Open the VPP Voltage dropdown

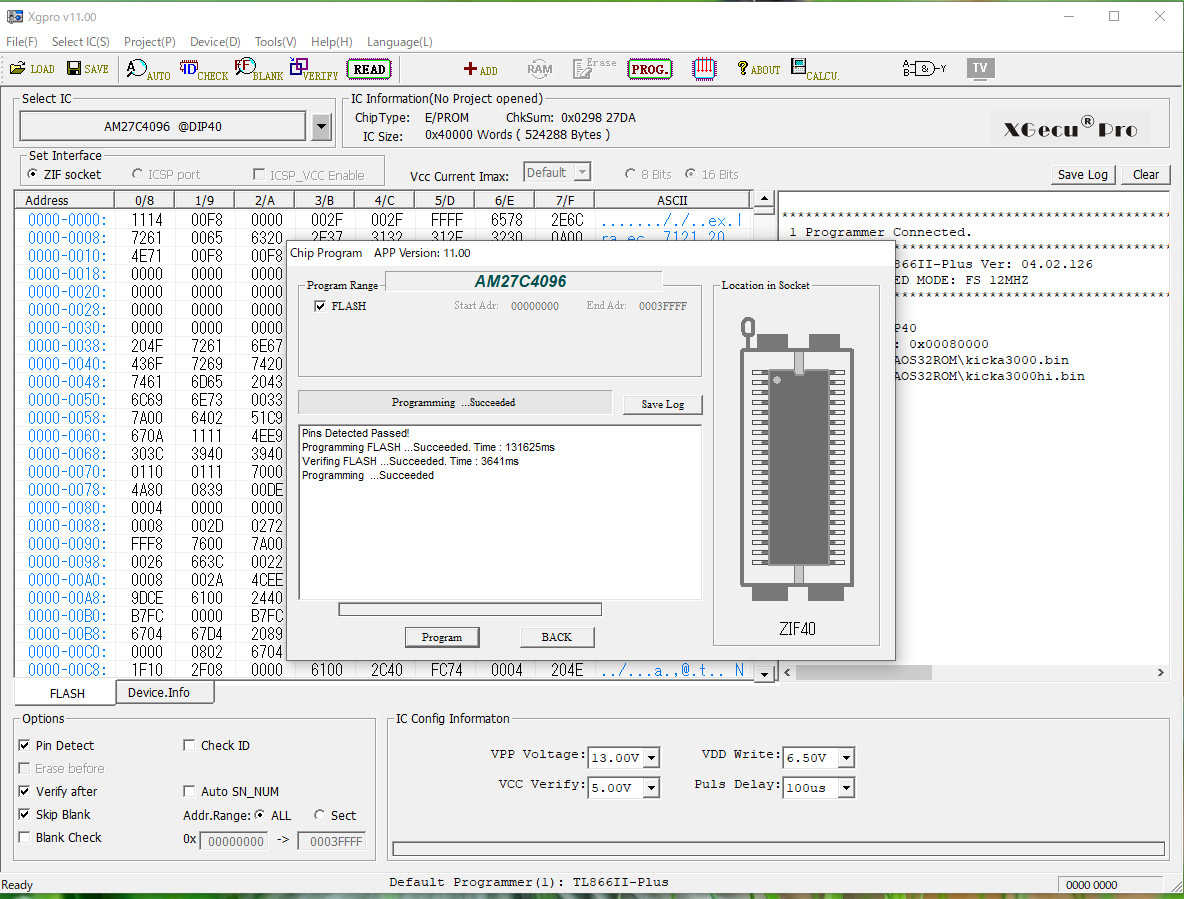tap(652, 757)
